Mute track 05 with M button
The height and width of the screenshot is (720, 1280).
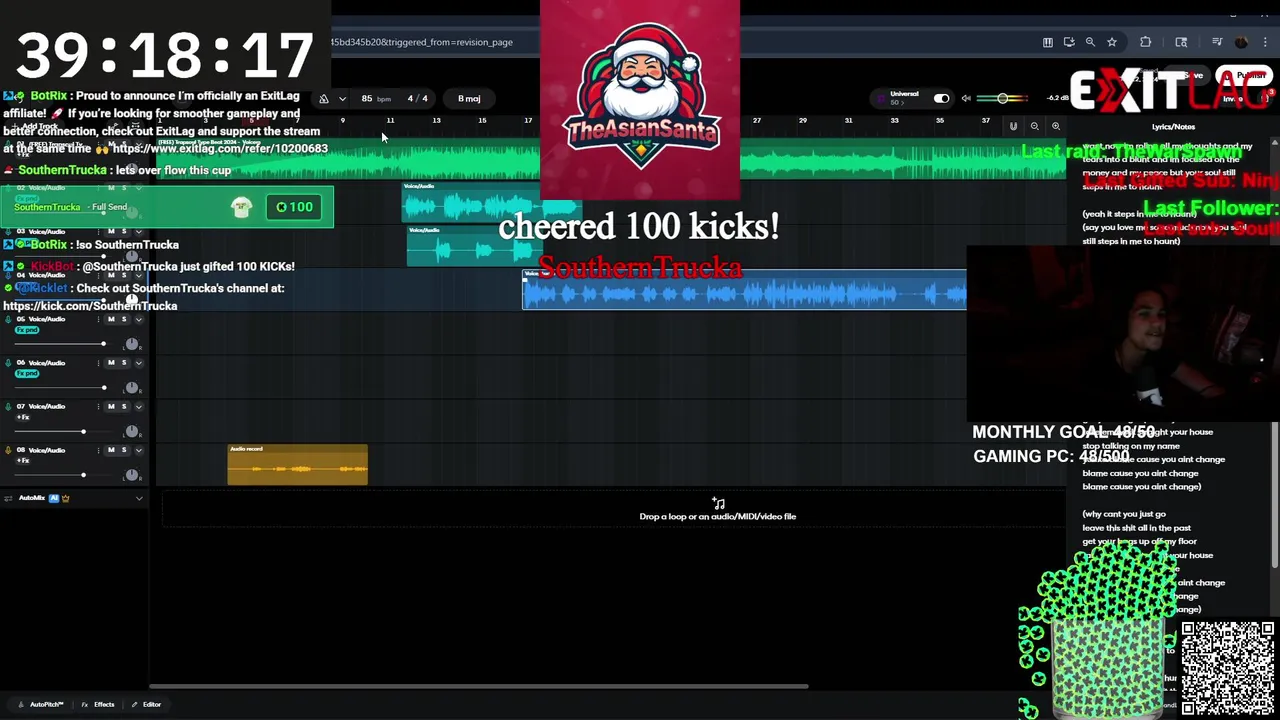point(111,319)
